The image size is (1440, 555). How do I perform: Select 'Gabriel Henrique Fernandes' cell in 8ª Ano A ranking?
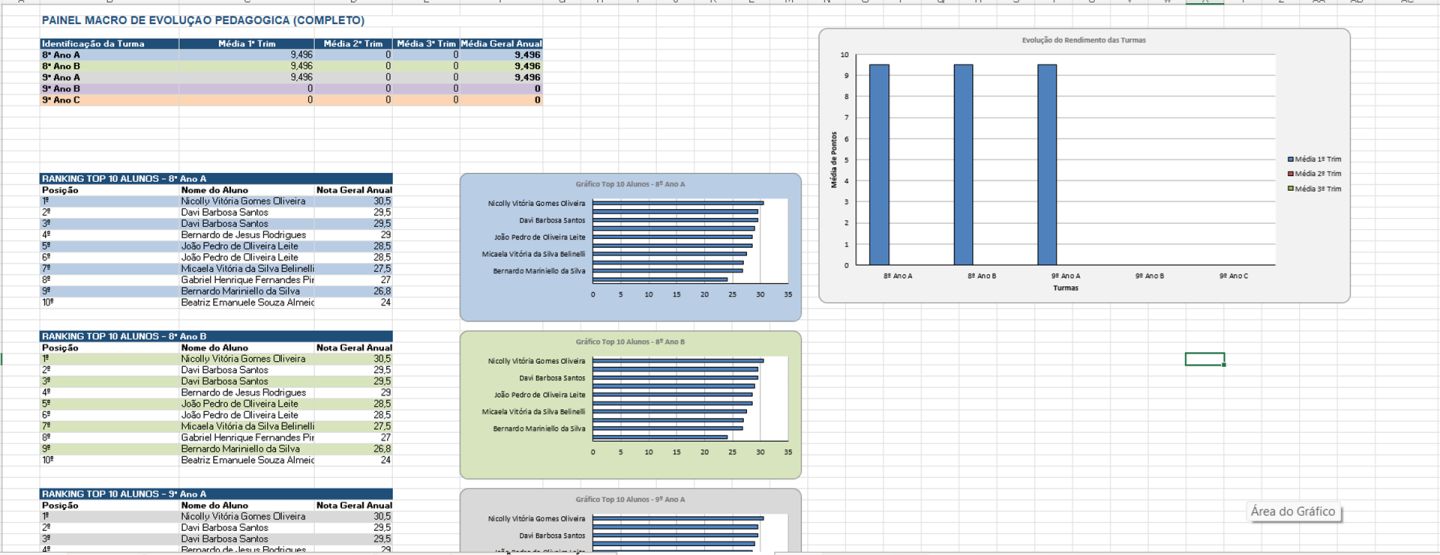click(247, 280)
